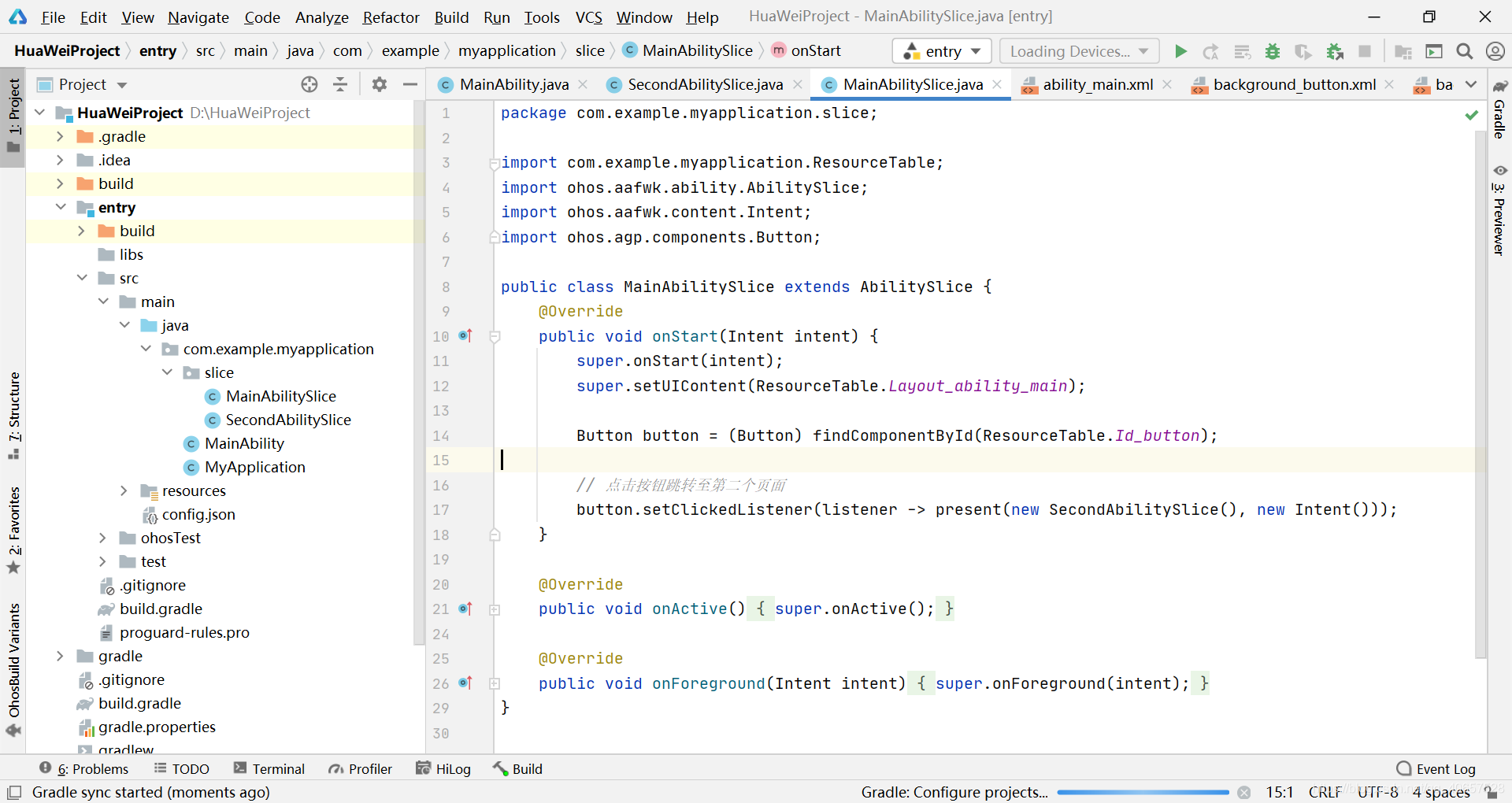The height and width of the screenshot is (803, 1512).
Task: Click the green inspection checkmark in the editor
Action: [1471, 115]
